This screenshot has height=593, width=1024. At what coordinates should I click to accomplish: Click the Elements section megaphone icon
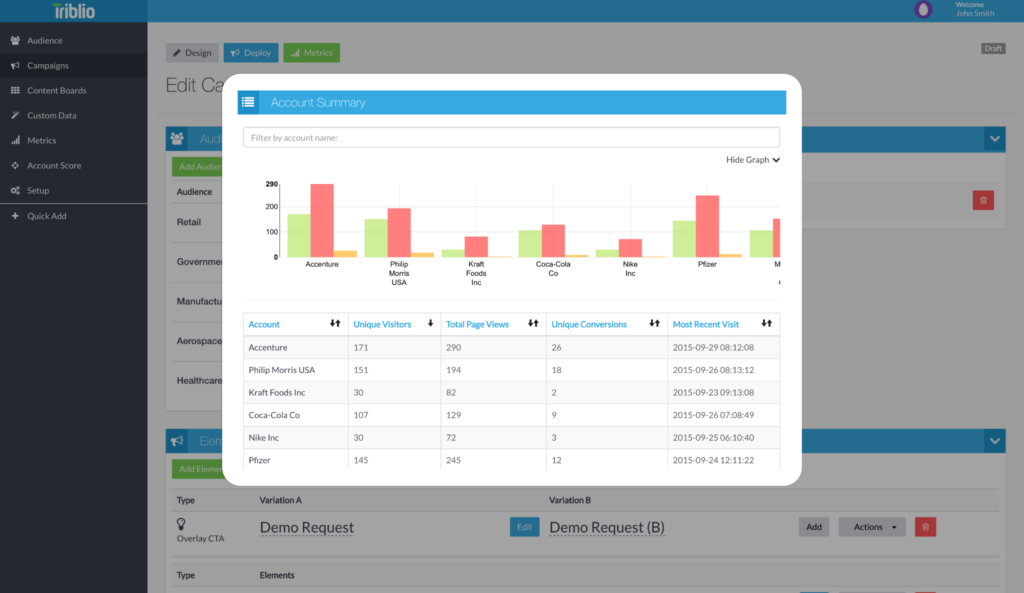[177, 441]
